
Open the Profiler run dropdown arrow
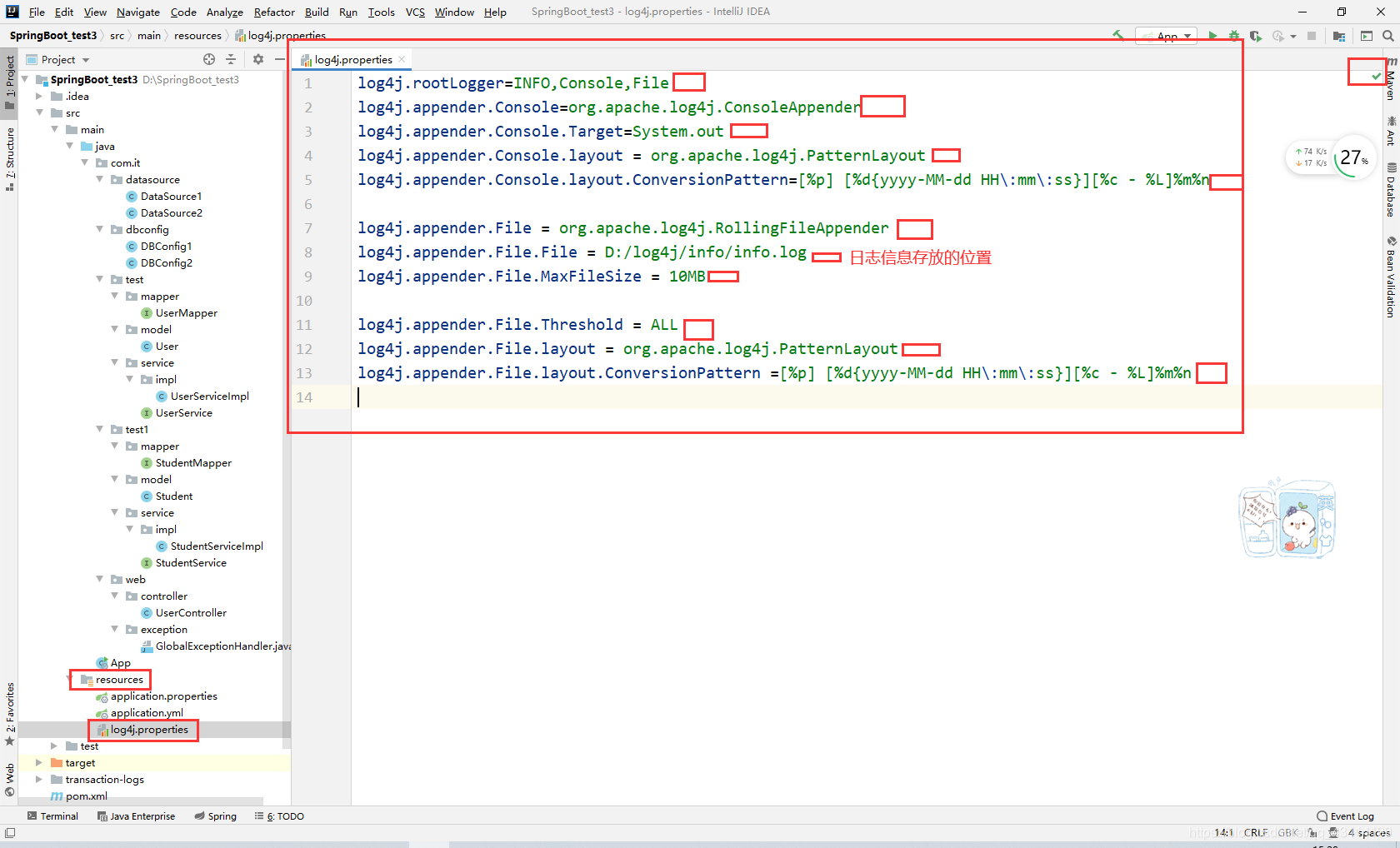pos(1293,36)
